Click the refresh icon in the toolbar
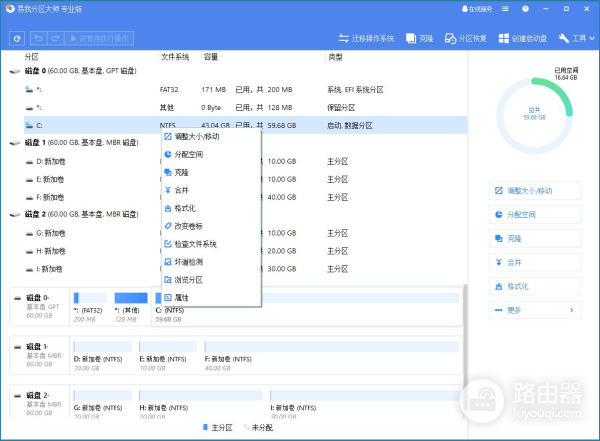 pos(17,38)
